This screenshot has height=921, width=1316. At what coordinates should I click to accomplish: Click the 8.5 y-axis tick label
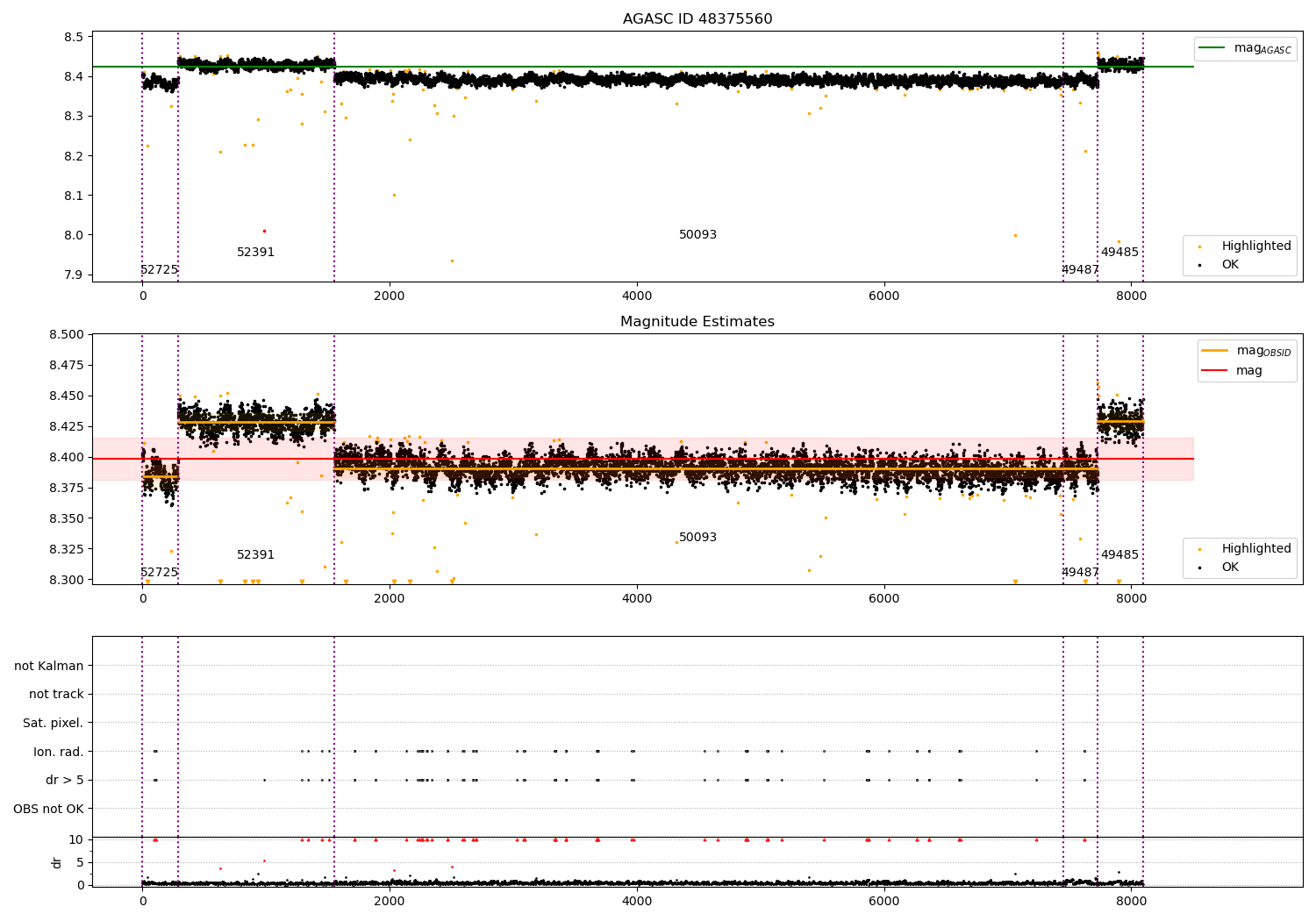coord(74,37)
